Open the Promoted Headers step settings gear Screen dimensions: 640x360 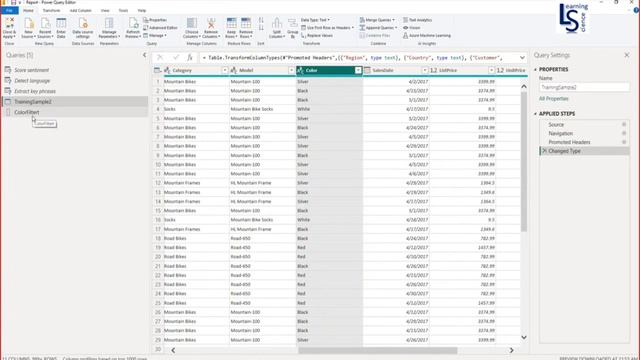tap(624, 142)
